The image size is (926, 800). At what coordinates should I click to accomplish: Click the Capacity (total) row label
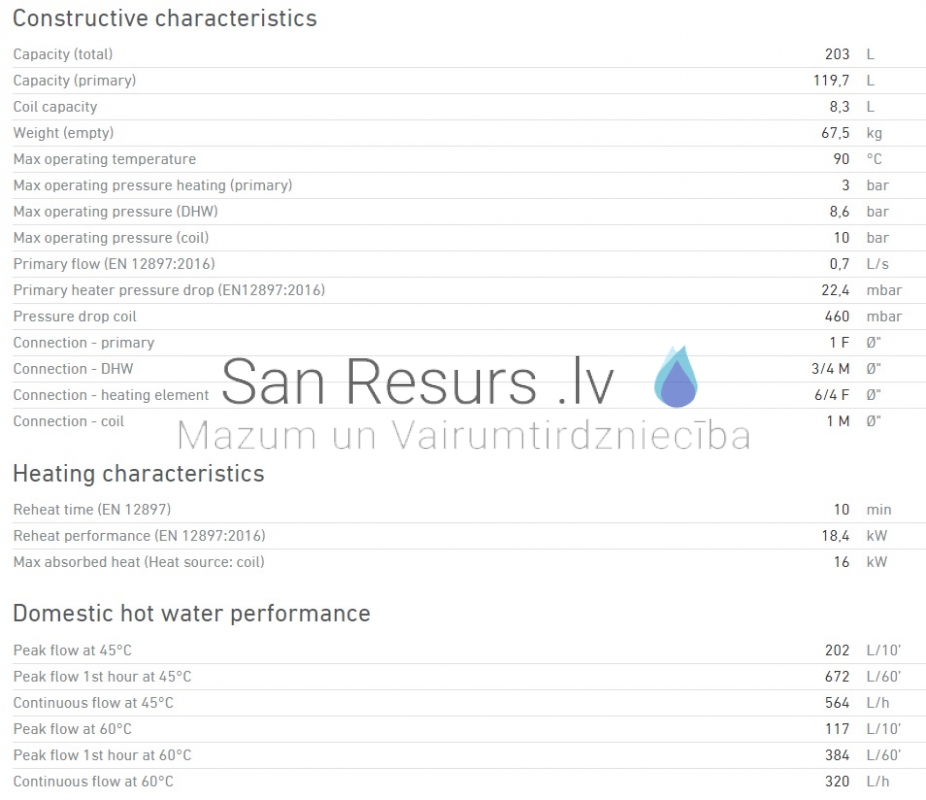(63, 54)
